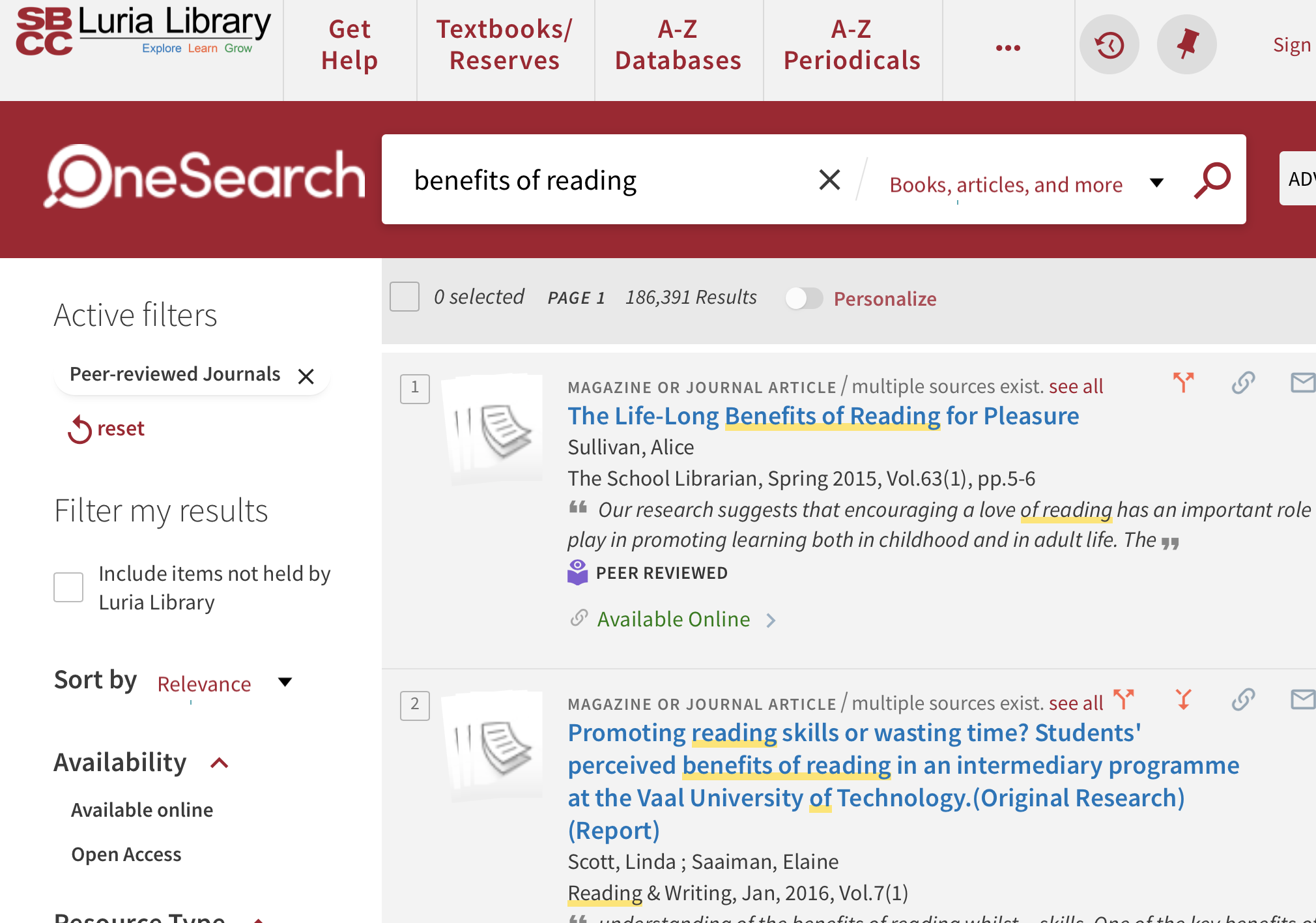
Task: Remove the Peer-reviewed Journals filter
Action: pos(306,376)
